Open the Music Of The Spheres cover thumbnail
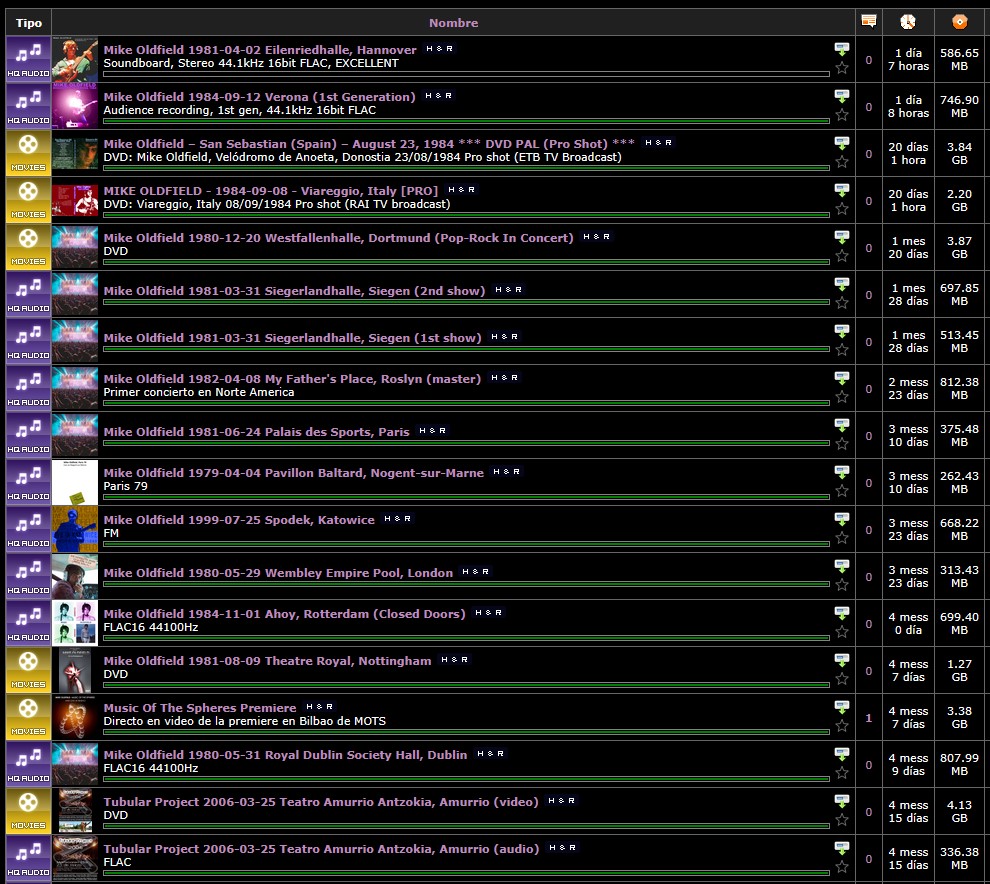 pos(75,718)
